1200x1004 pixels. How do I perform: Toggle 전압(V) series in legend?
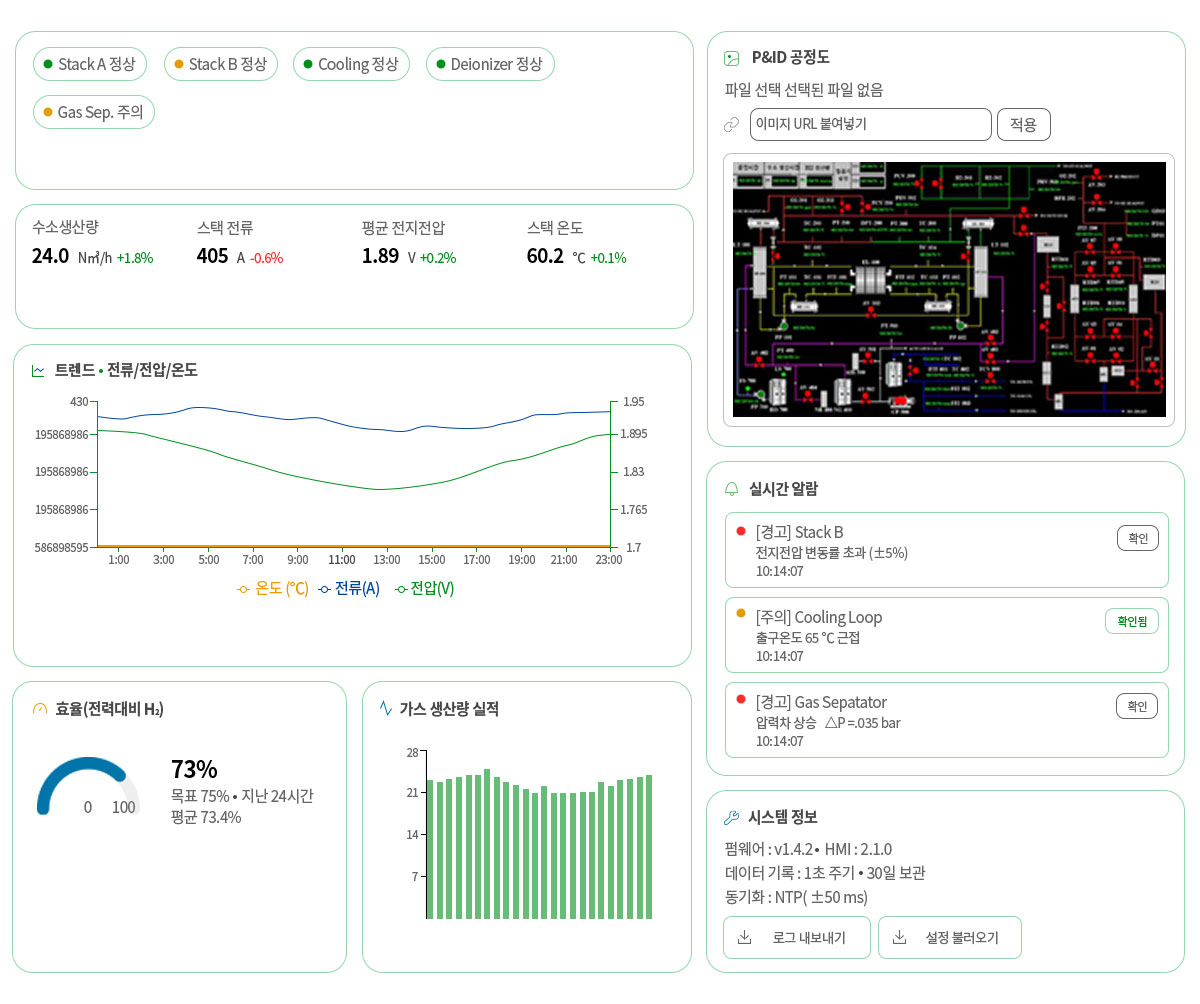tap(424, 588)
